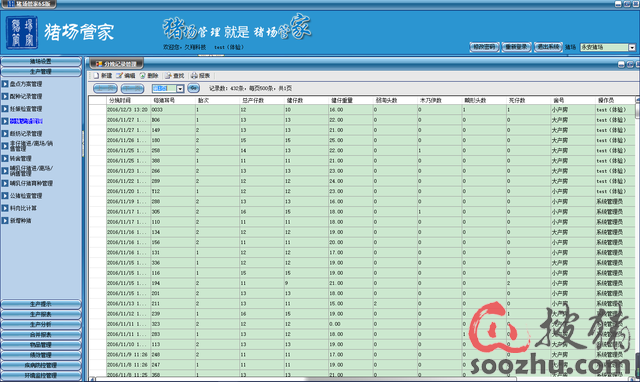The height and width of the screenshot is (382, 640).
Task: Click arrow icon beside 配种记录管理
Action: 5,96
